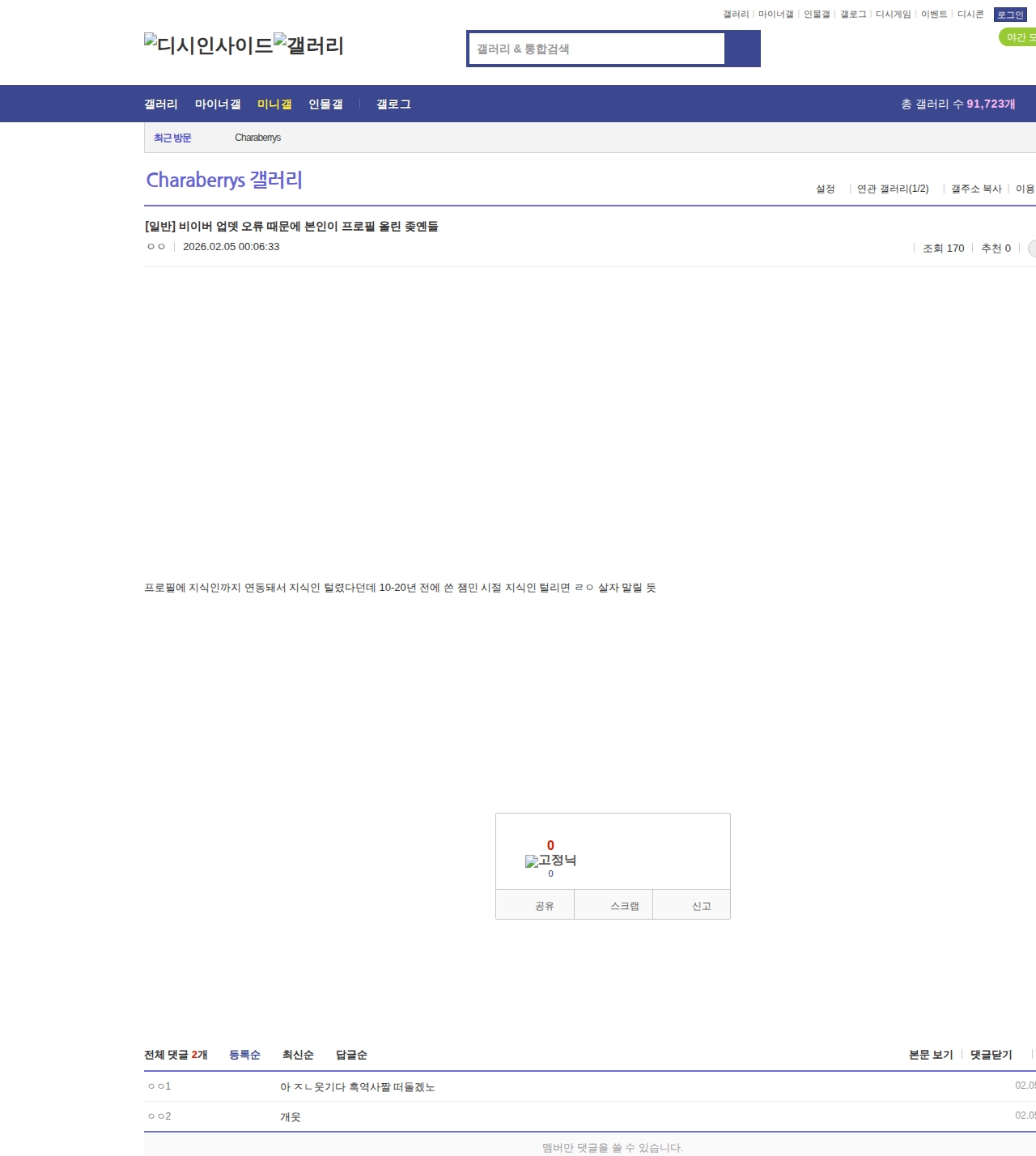Viewport: 1036px width, 1156px height.
Task: Go to 갤로그 in the navigation bar
Action: coord(393,104)
